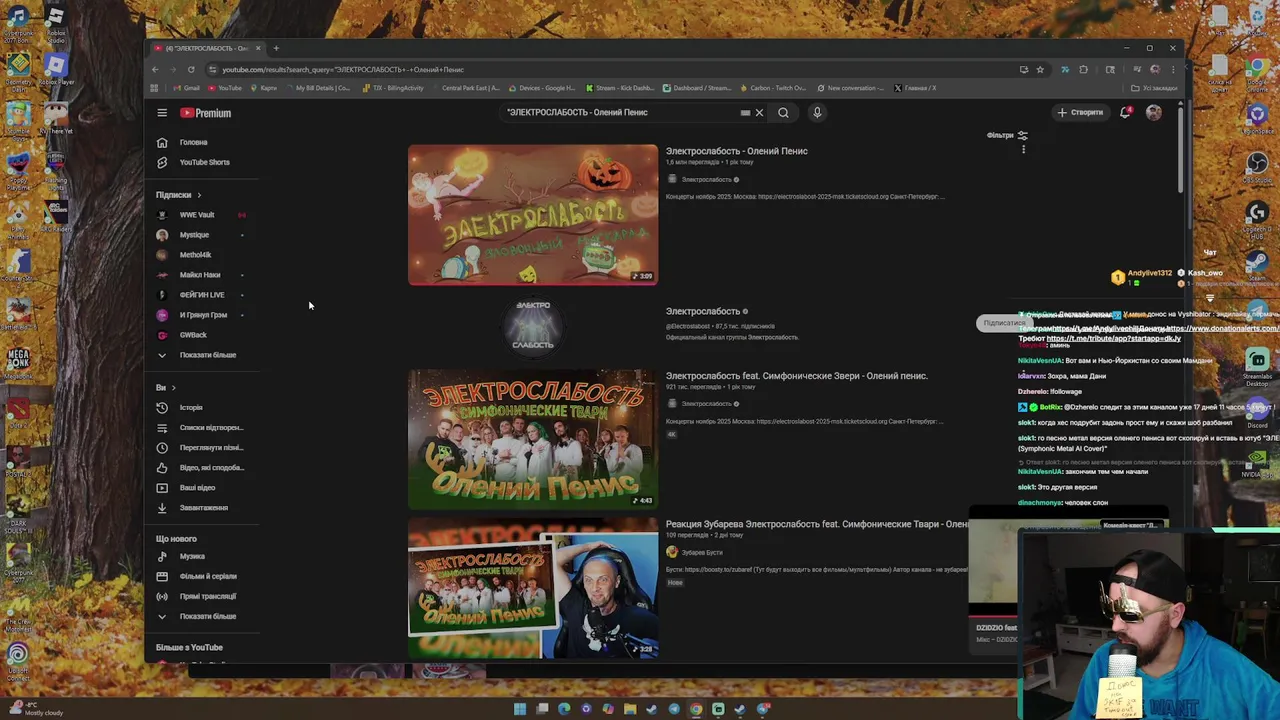Open Methol4ik subscription channel
Image resolution: width=1280 pixels, height=720 pixels.
click(x=195, y=255)
